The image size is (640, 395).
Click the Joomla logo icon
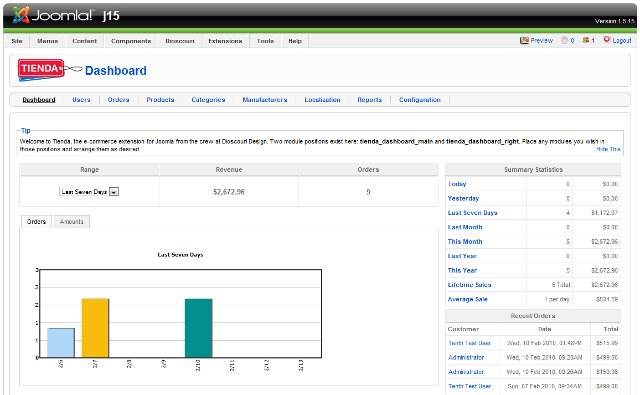pos(21,15)
